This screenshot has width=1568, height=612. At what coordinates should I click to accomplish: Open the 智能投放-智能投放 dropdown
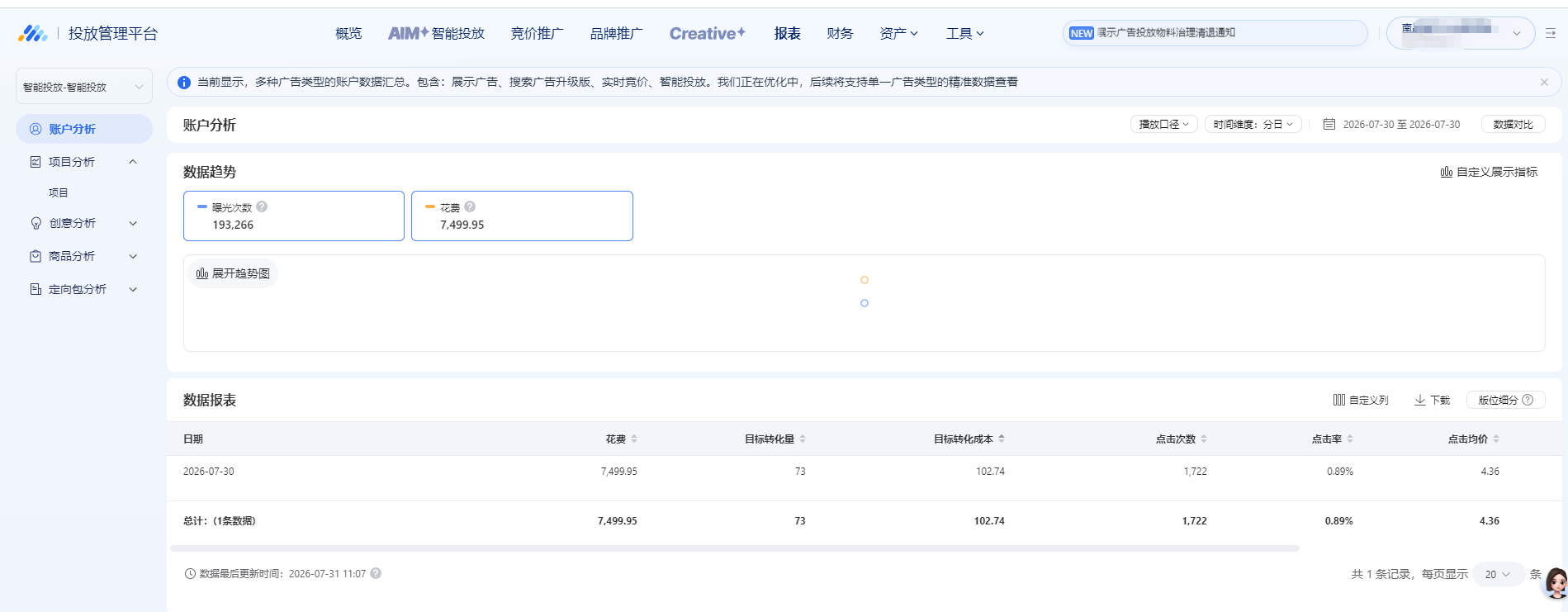[x=84, y=87]
